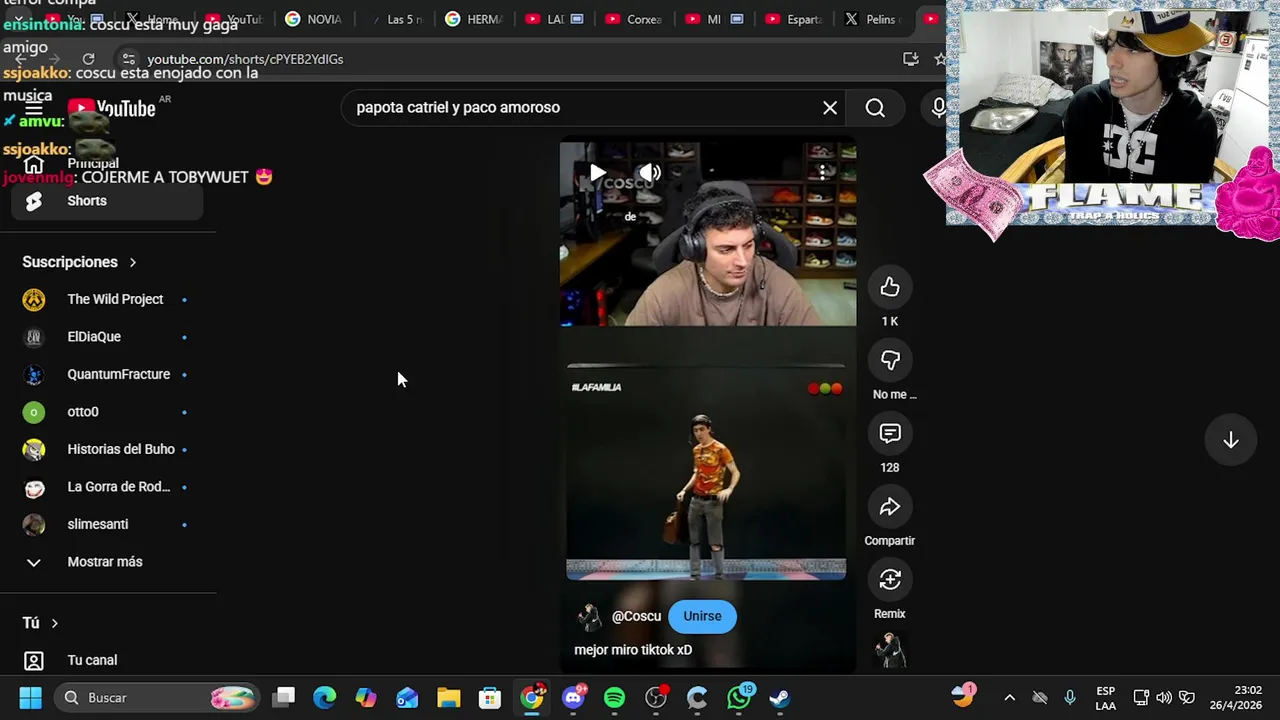The image size is (1280, 720).
Task: Open clock showing 23:02 date panel
Action: (x=1235, y=698)
